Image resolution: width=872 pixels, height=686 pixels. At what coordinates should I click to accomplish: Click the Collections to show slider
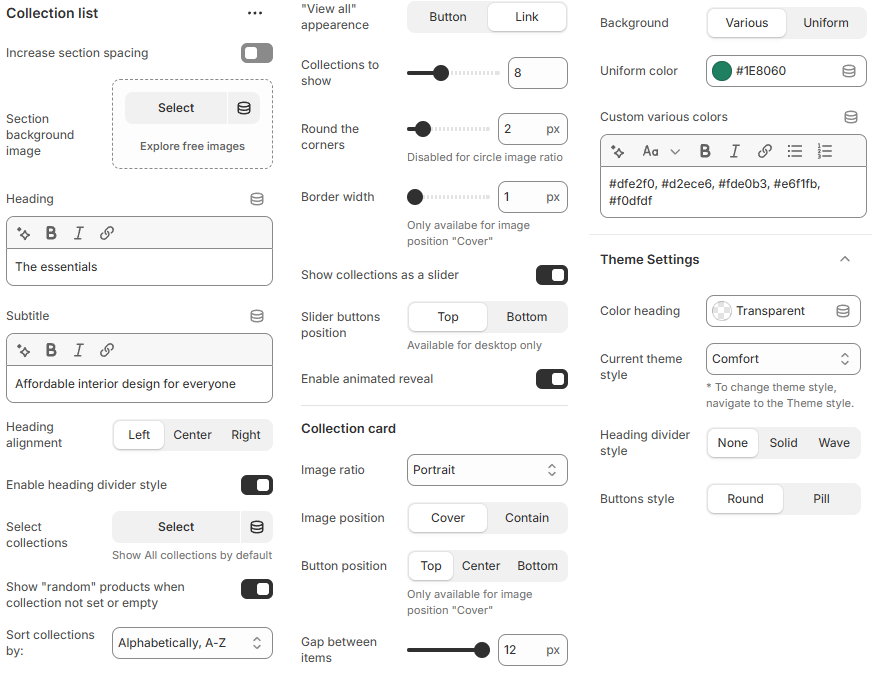[453, 73]
